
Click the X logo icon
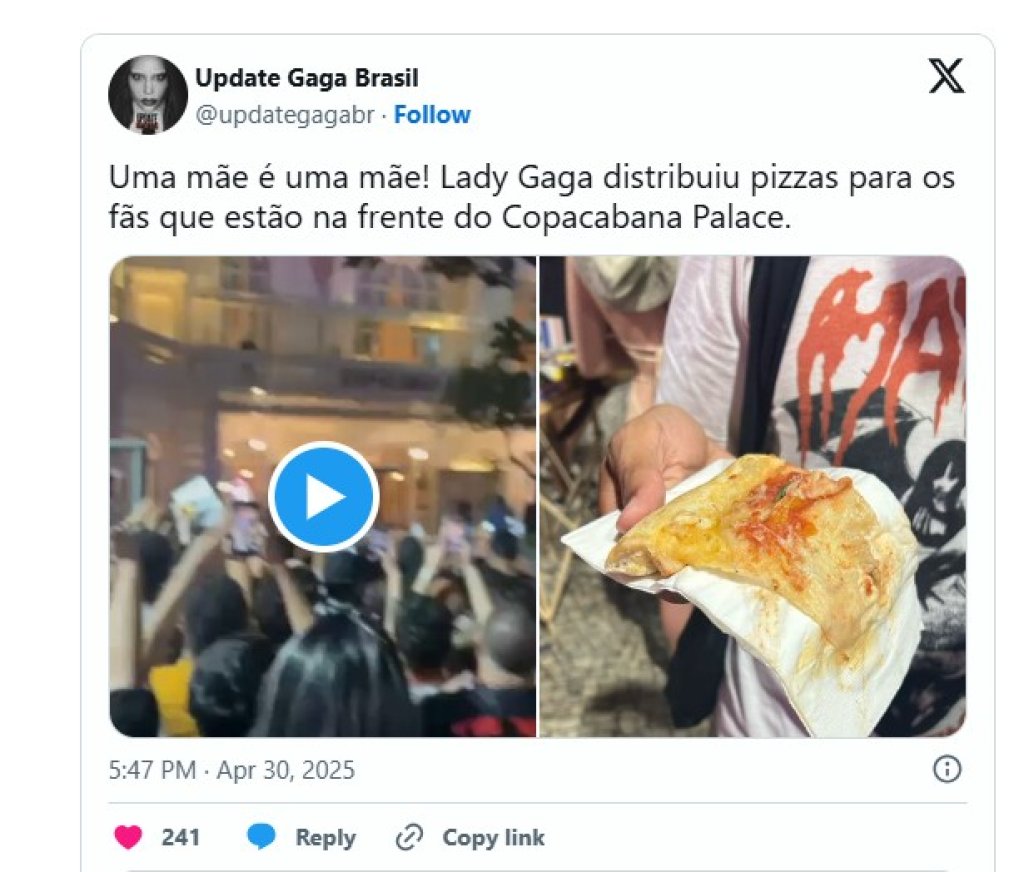946,76
